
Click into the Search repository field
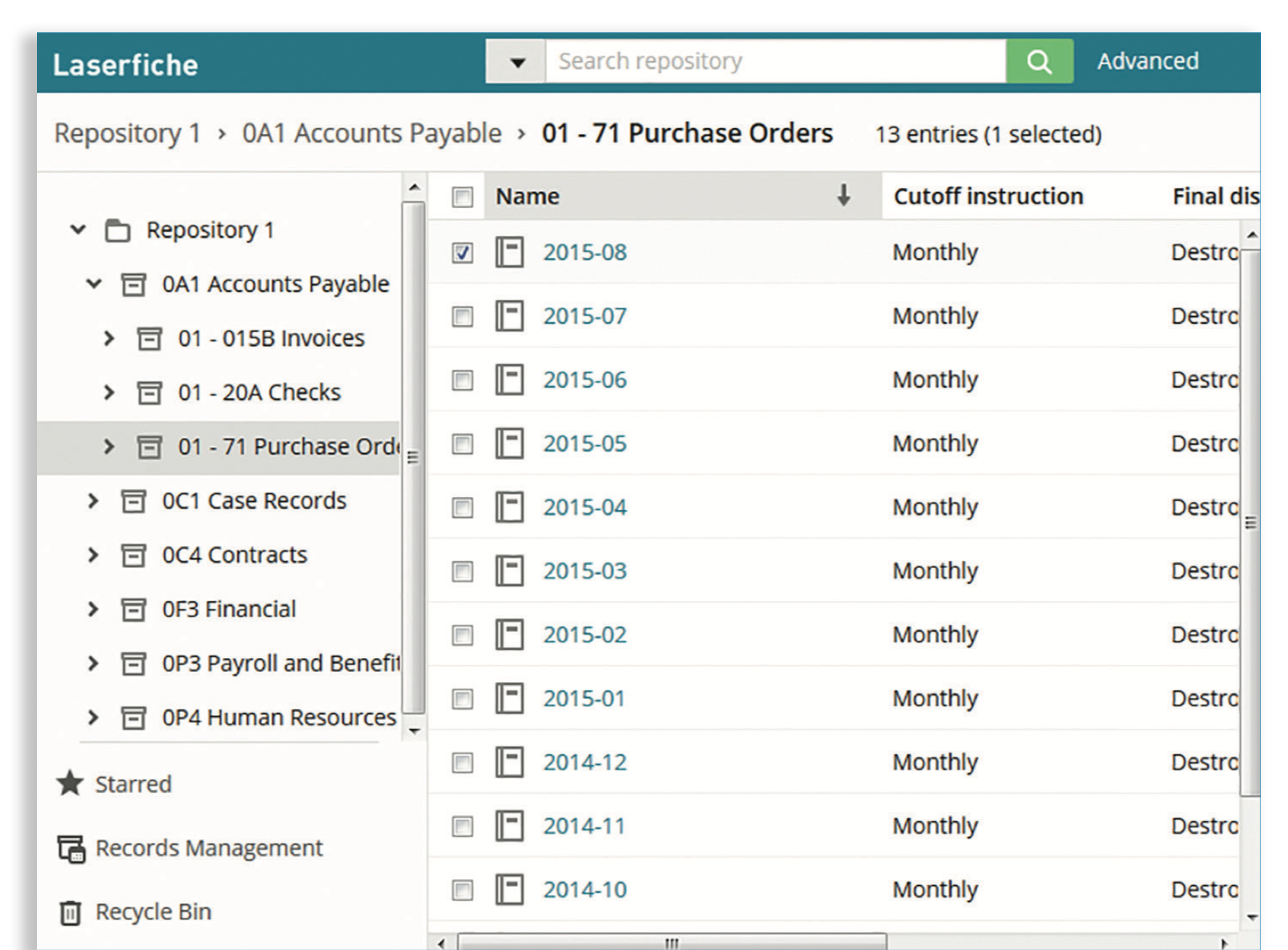pyautogui.click(x=775, y=61)
